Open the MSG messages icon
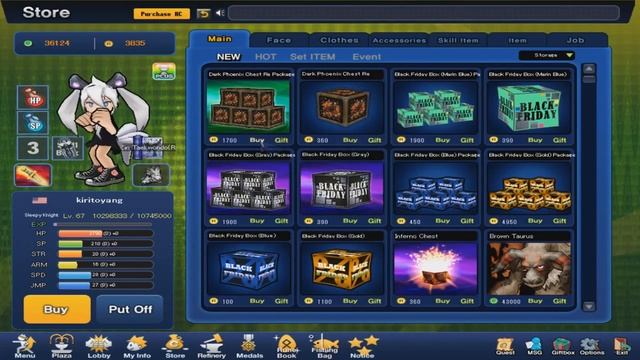The height and width of the screenshot is (360, 640). (534, 346)
